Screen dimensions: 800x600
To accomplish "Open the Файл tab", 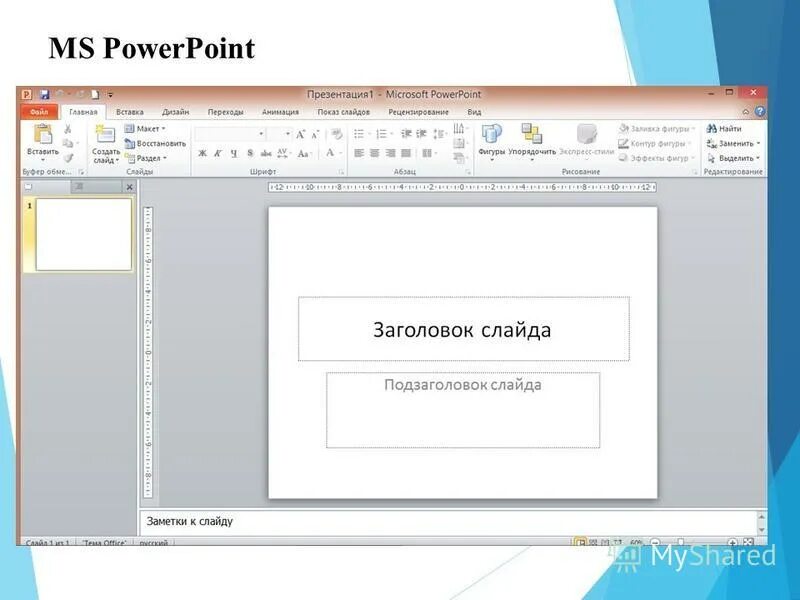I will click(39, 112).
